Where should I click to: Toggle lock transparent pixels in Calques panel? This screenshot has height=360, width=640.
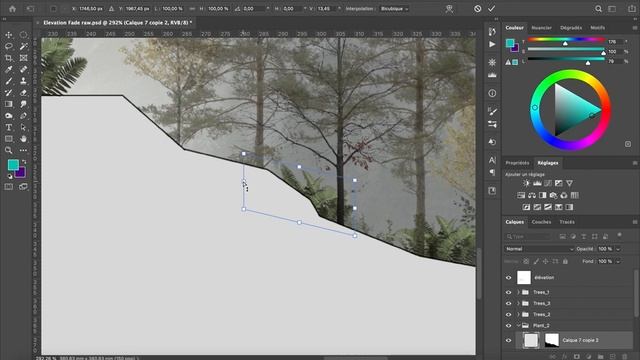click(526, 261)
